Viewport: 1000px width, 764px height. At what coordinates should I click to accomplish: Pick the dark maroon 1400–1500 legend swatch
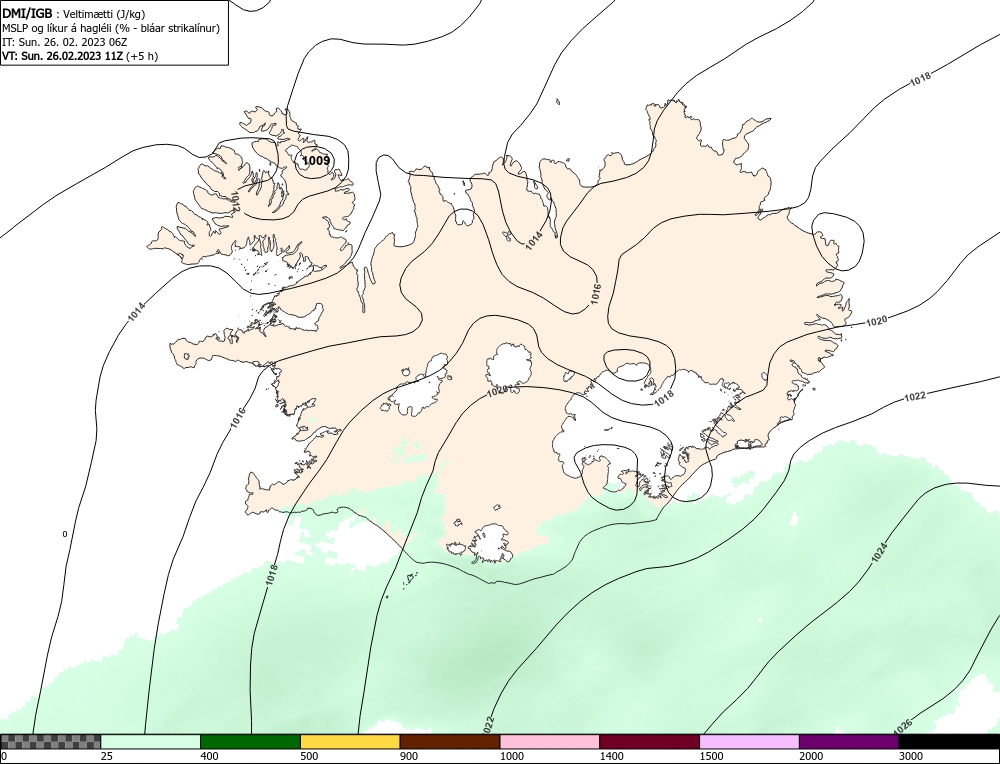(649, 742)
